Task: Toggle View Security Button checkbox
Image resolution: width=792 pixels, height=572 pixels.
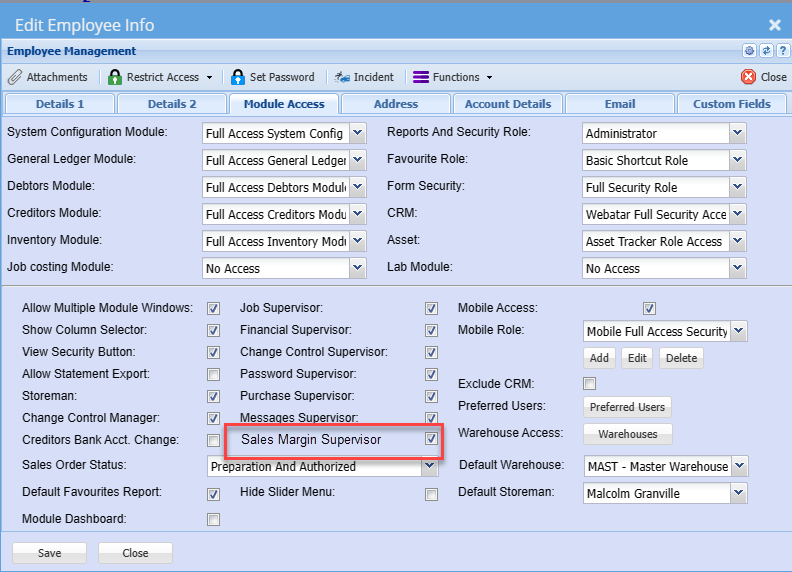Action: tap(214, 352)
